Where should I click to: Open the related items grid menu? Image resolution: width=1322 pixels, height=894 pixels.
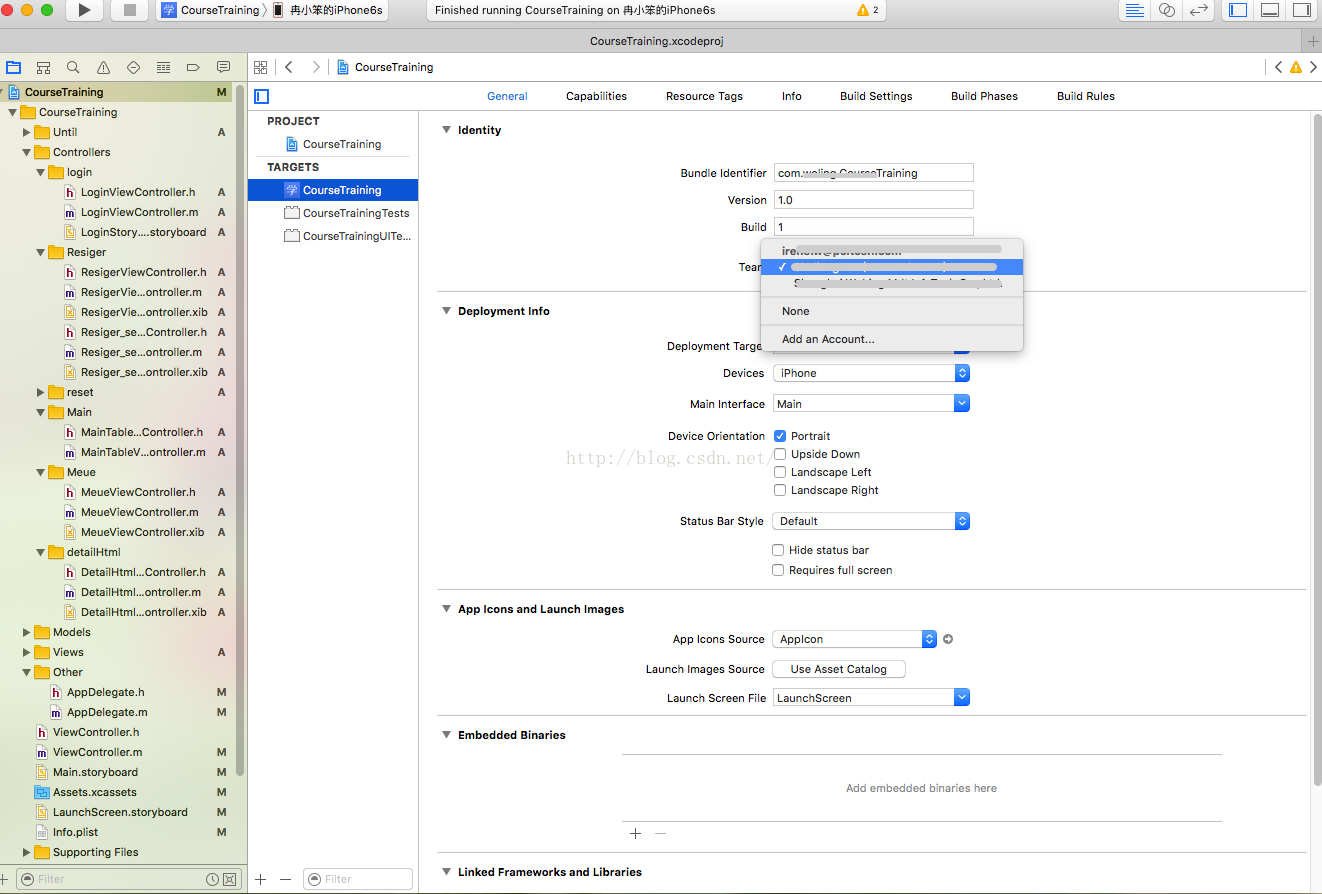[x=261, y=67]
